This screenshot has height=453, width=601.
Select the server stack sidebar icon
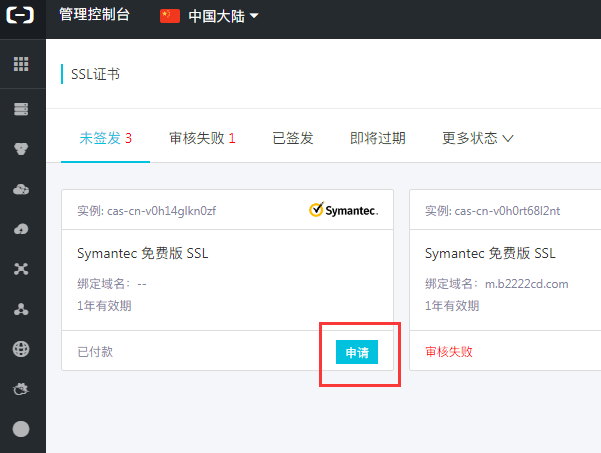[21, 109]
